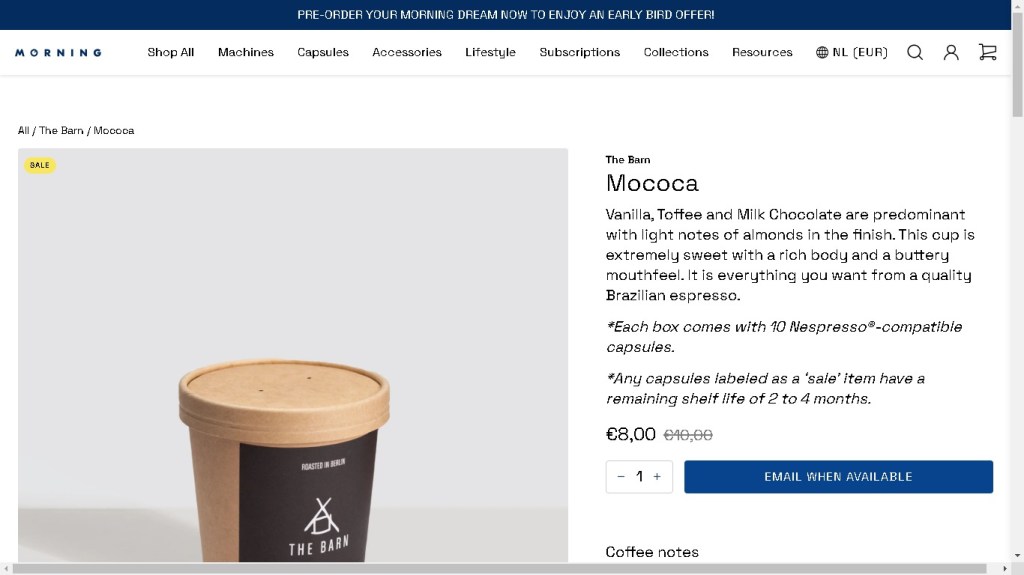The width and height of the screenshot is (1024, 575).
Task: Open the Shop All menu
Action: pyautogui.click(x=171, y=53)
